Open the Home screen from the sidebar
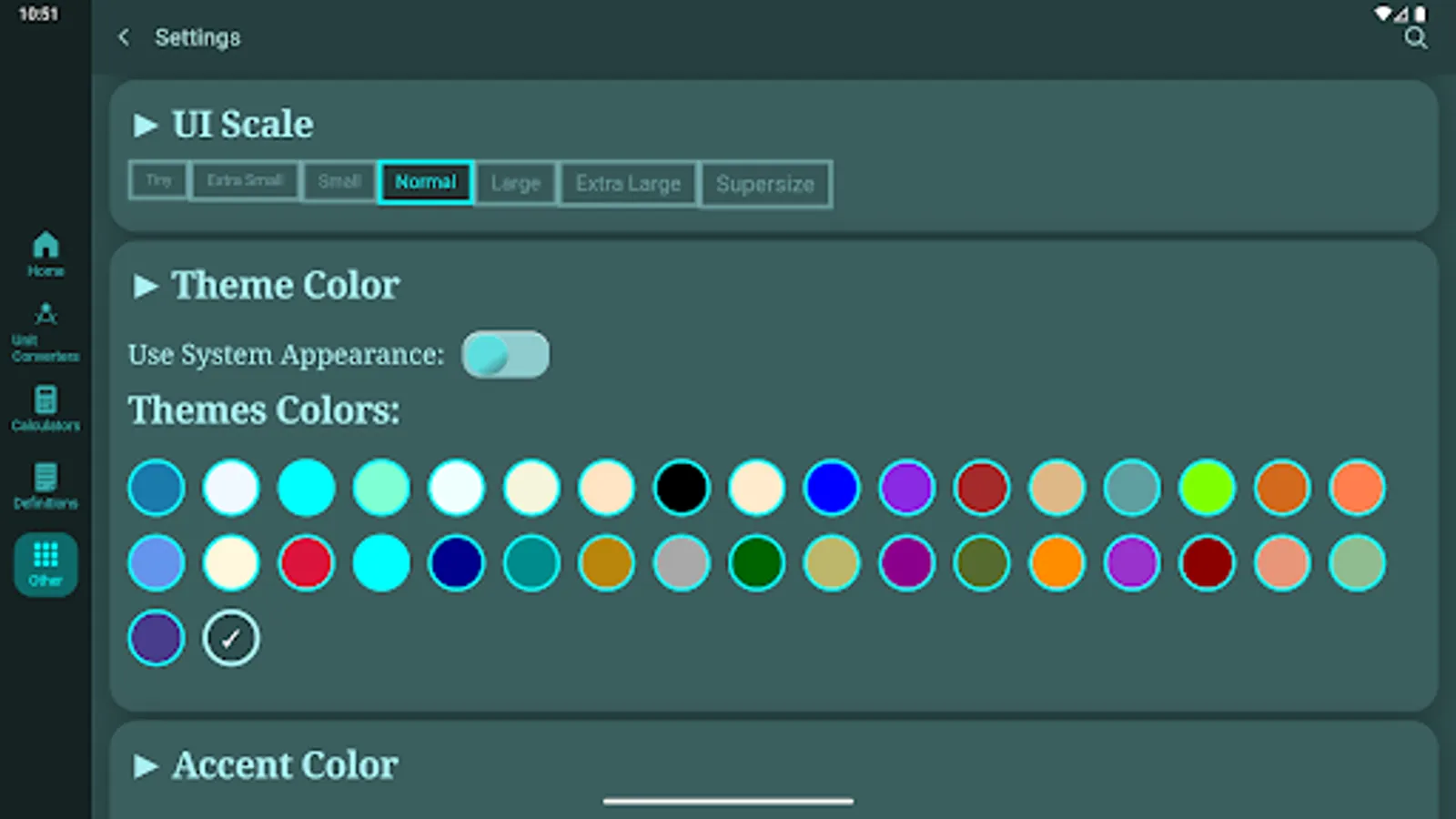This screenshot has width=1456, height=819. pyautogui.click(x=45, y=252)
